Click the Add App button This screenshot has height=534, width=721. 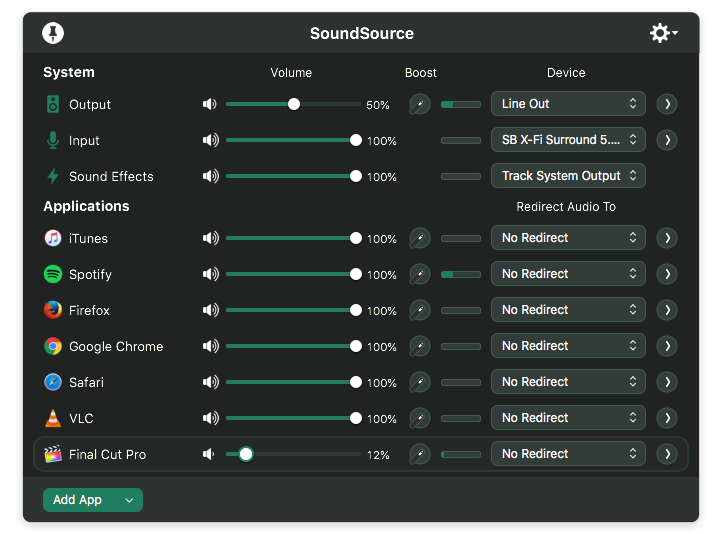[x=93, y=500]
